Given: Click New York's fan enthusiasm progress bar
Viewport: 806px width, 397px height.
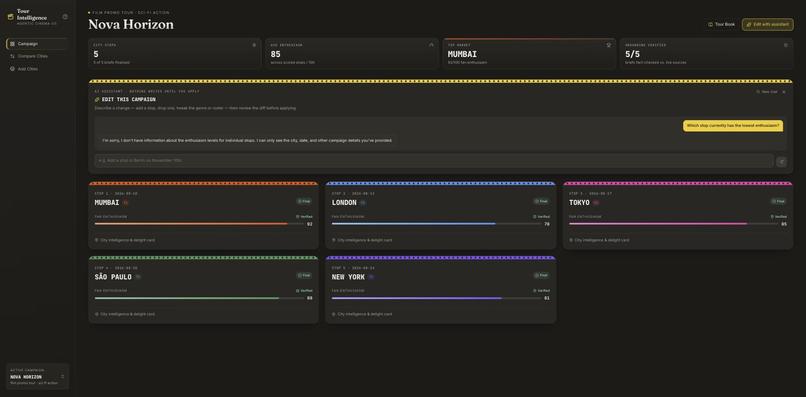Looking at the screenshot, I should (x=436, y=298).
